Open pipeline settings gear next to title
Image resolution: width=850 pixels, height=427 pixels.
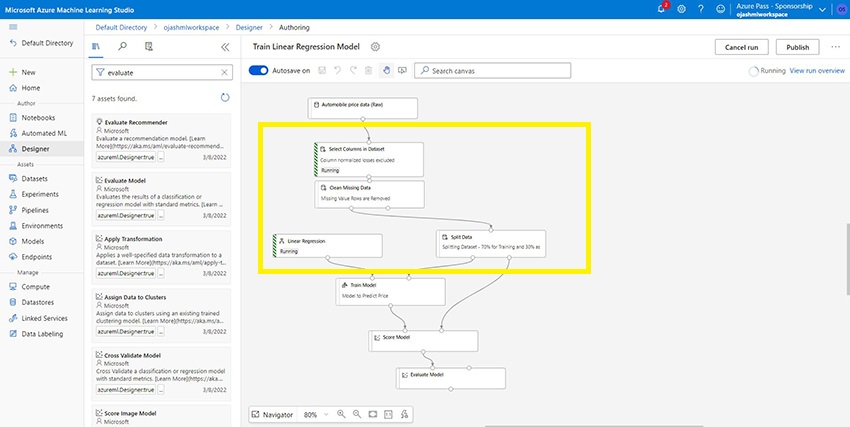[x=375, y=47]
